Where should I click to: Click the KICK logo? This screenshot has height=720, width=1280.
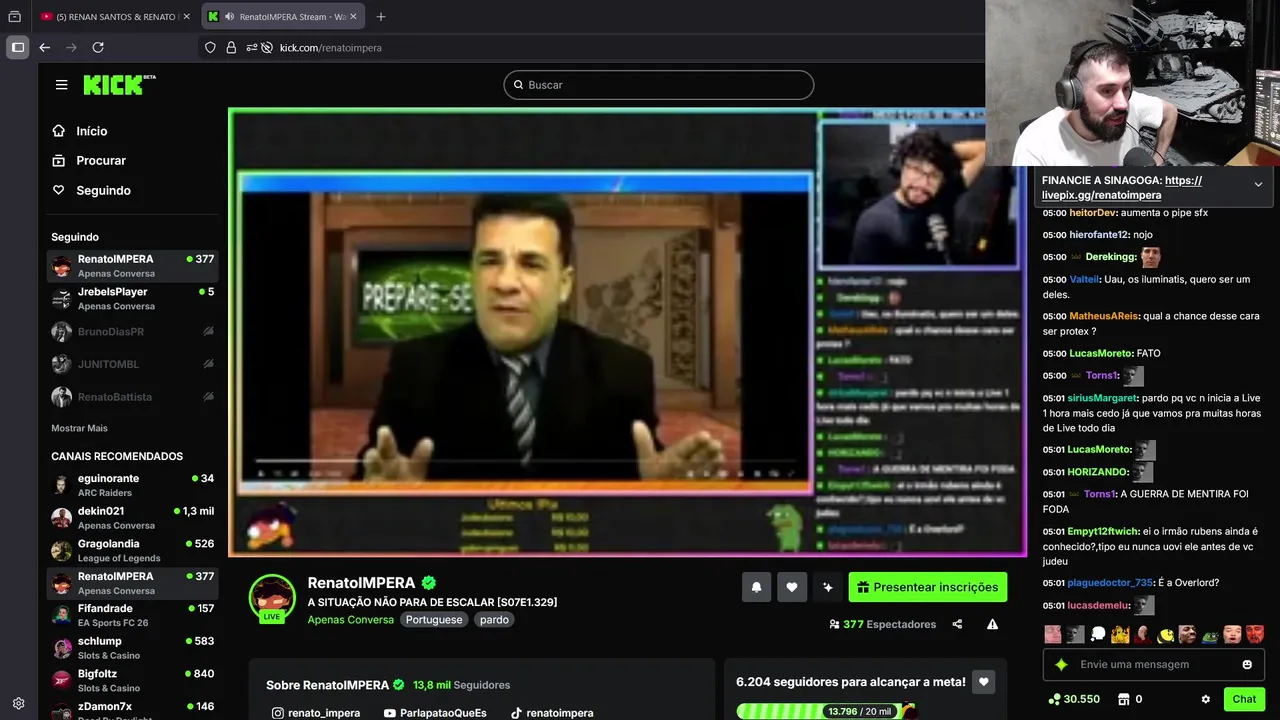(119, 85)
